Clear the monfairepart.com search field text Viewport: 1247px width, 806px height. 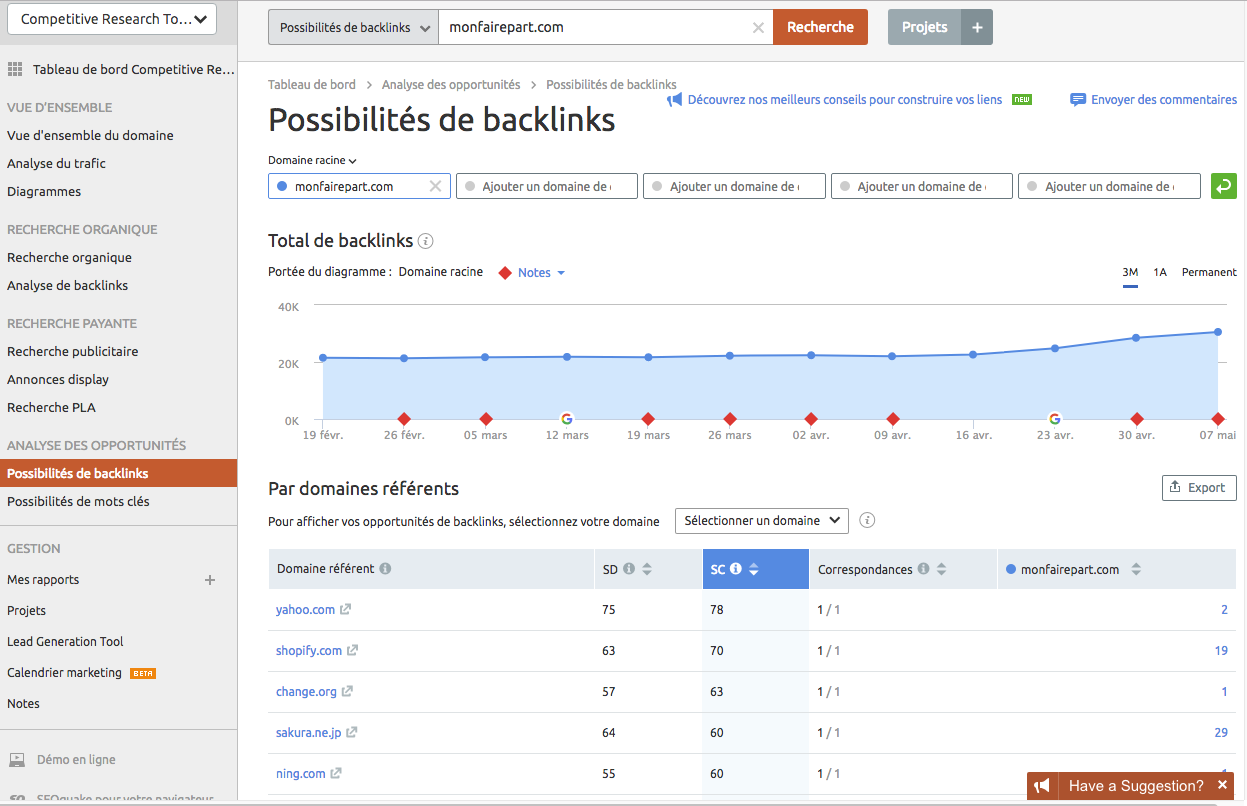[758, 28]
